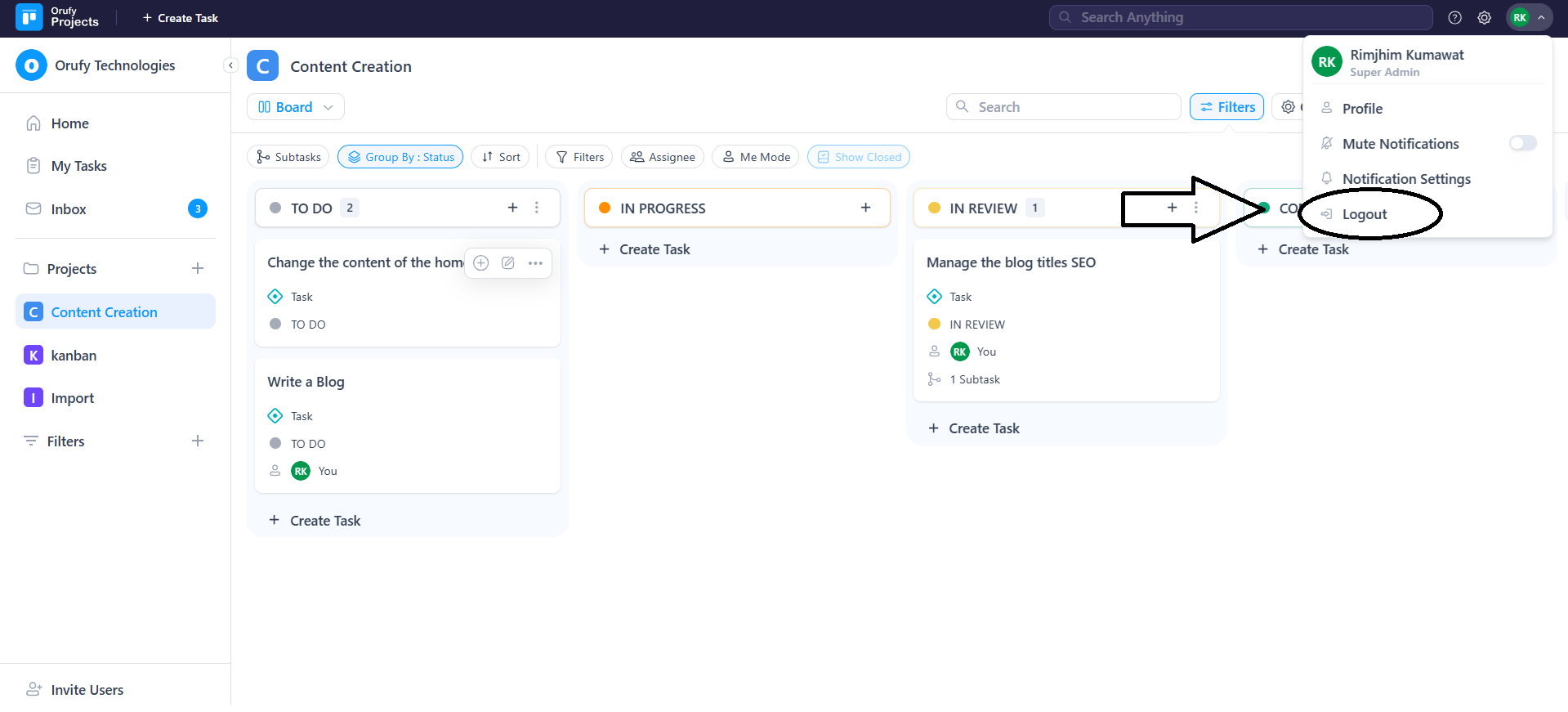1568x712 pixels.
Task: Click Invite Users at sidebar bottom
Action: pos(87,689)
